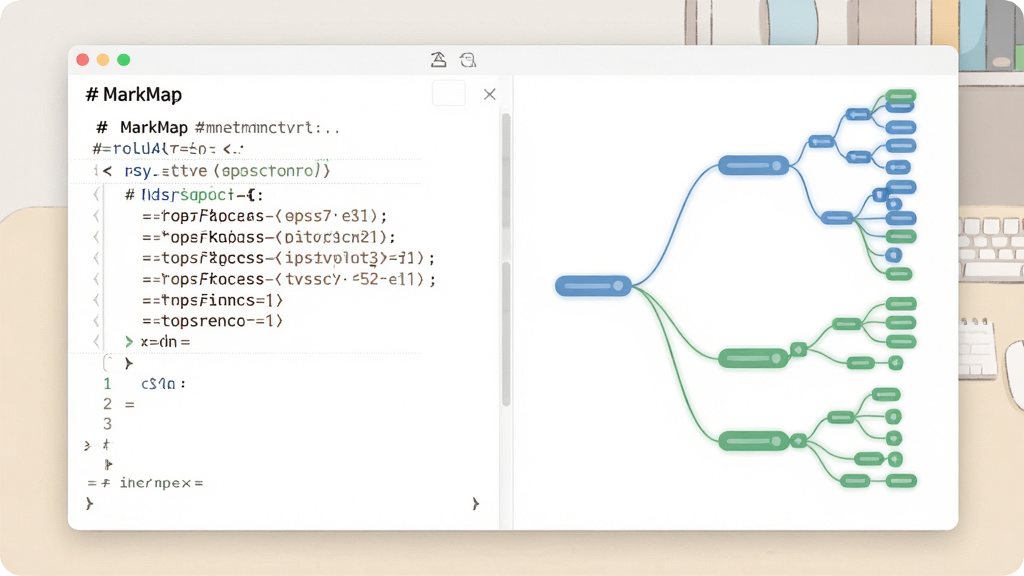Expand the green chevron next to x=dn
The width and height of the screenshot is (1024, 576).
[129, 342]
